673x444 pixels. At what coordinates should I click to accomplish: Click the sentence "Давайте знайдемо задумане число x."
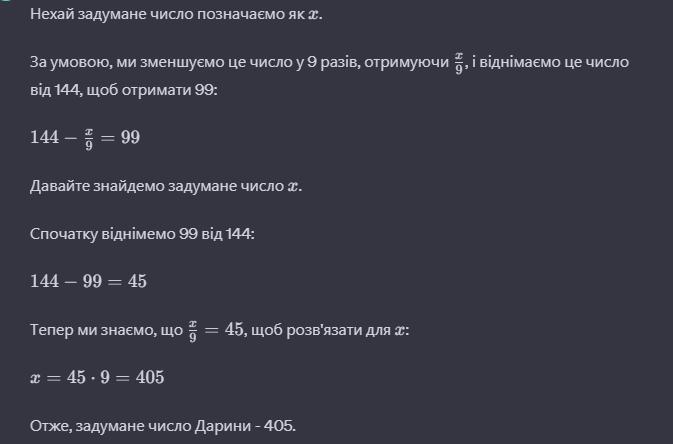(x=166, y=186)
